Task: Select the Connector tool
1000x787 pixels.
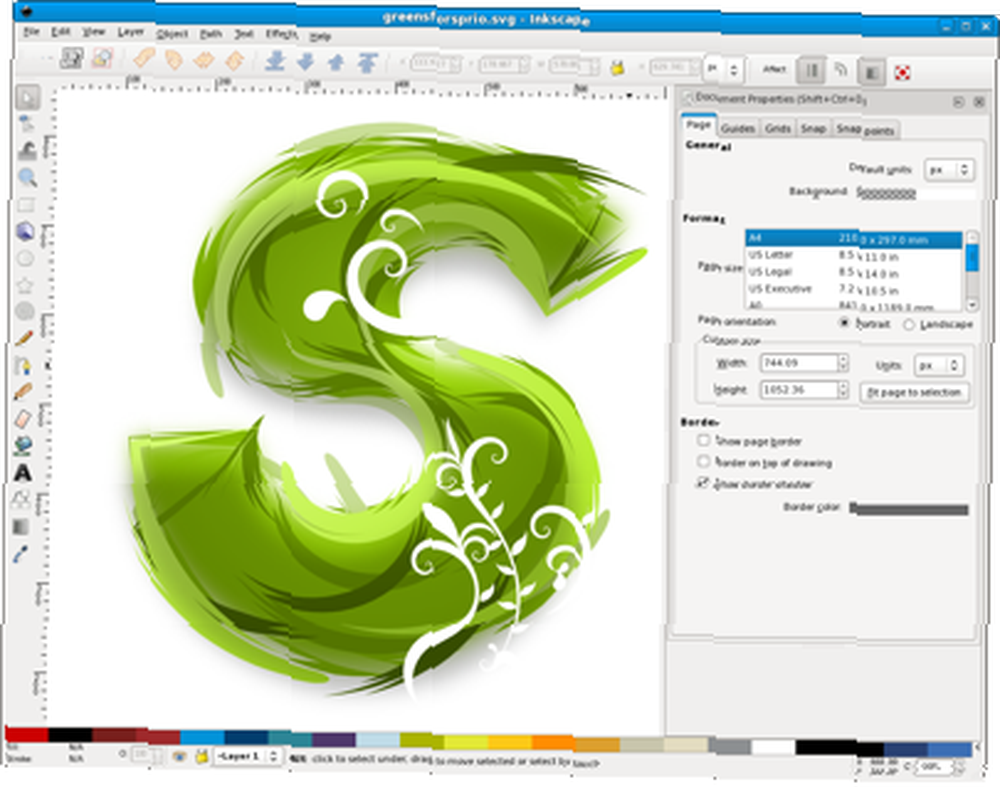Action: [x=22, y=499]
